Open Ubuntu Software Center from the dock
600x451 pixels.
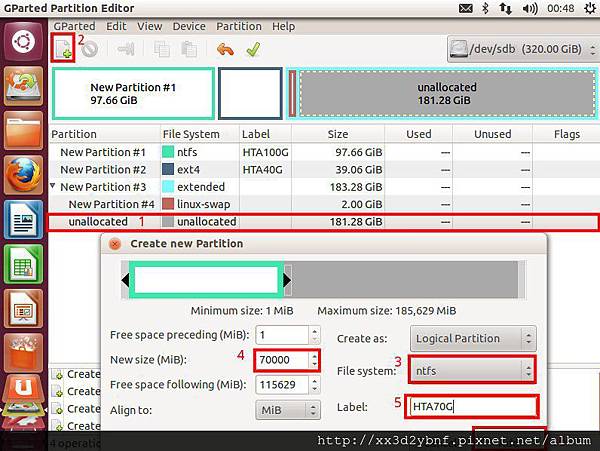23,353
